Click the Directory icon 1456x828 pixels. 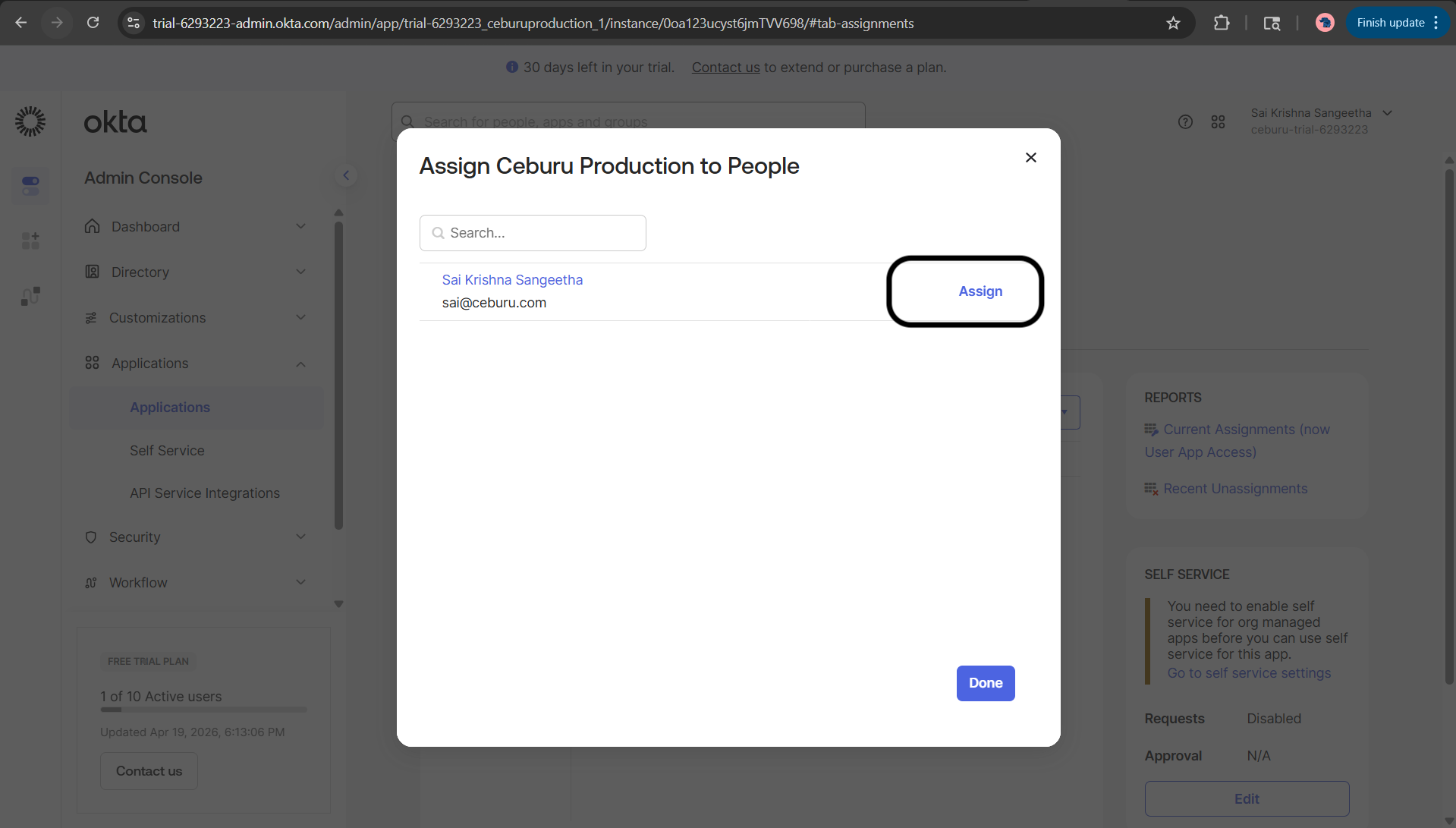tap(92, 272)
